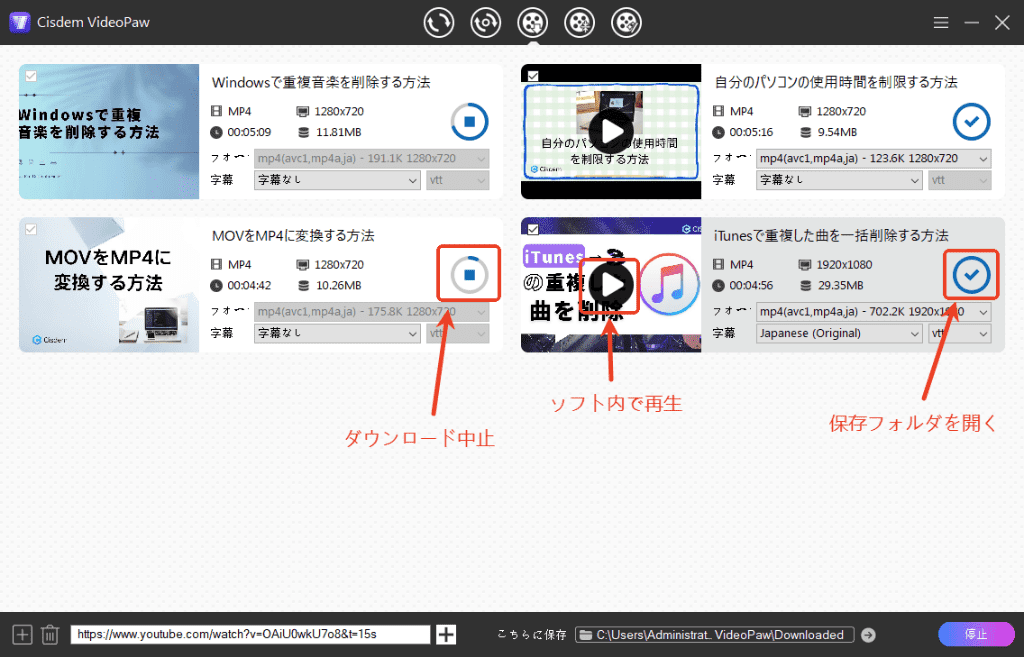Click title 自分のパソコンの使用時間を制限する方法
This screenshot has height=657, width=1024.
(x=836, y=82)
